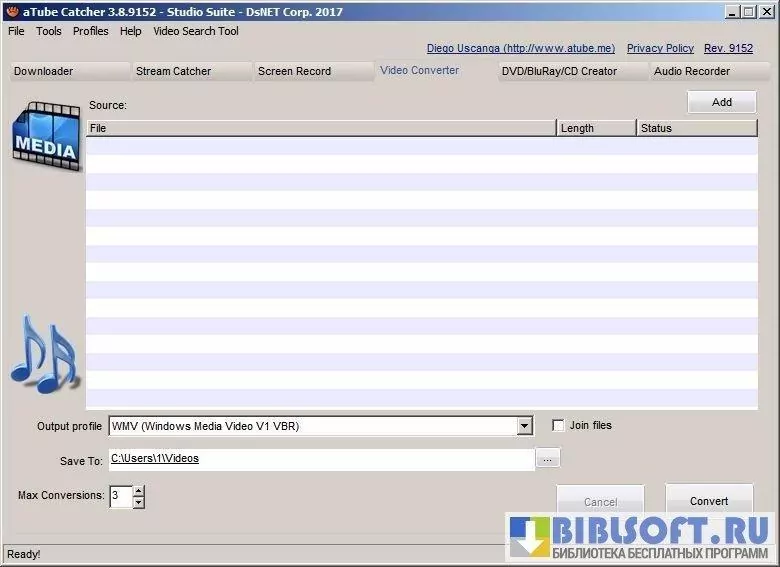Open the Profiles menu
The height and width of the screenshot is (567, 780).
(91, 31)
